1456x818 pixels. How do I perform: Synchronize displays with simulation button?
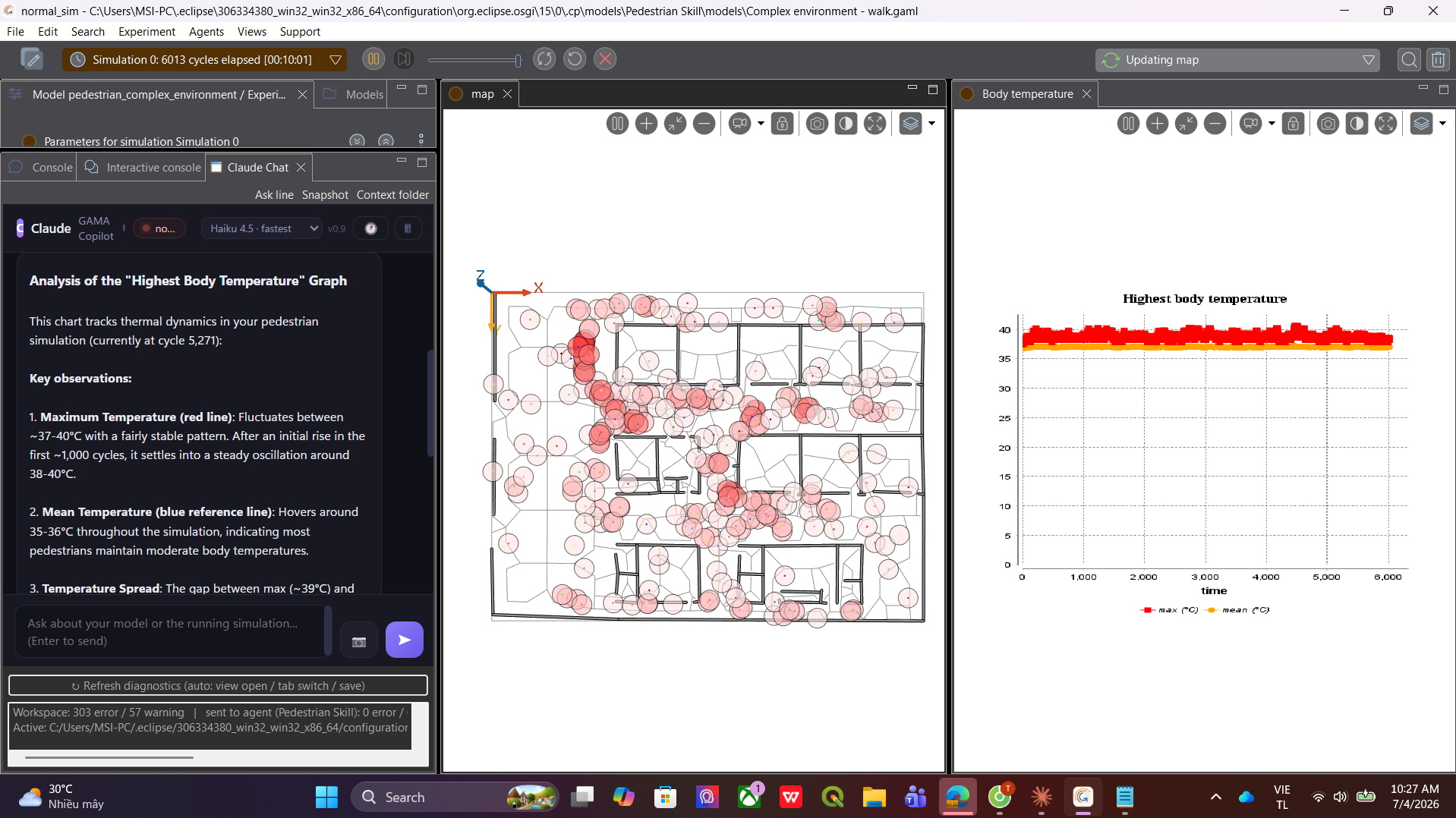pos(544,59)
